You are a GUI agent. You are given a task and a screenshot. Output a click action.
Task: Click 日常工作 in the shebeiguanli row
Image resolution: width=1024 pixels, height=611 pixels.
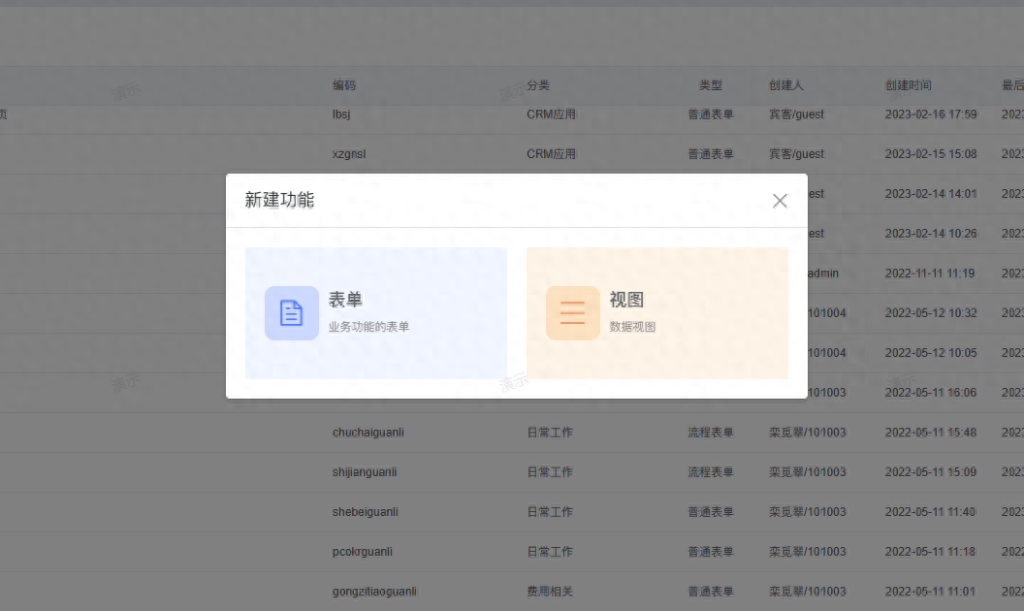pyautogui.click(x=550, y=512)
